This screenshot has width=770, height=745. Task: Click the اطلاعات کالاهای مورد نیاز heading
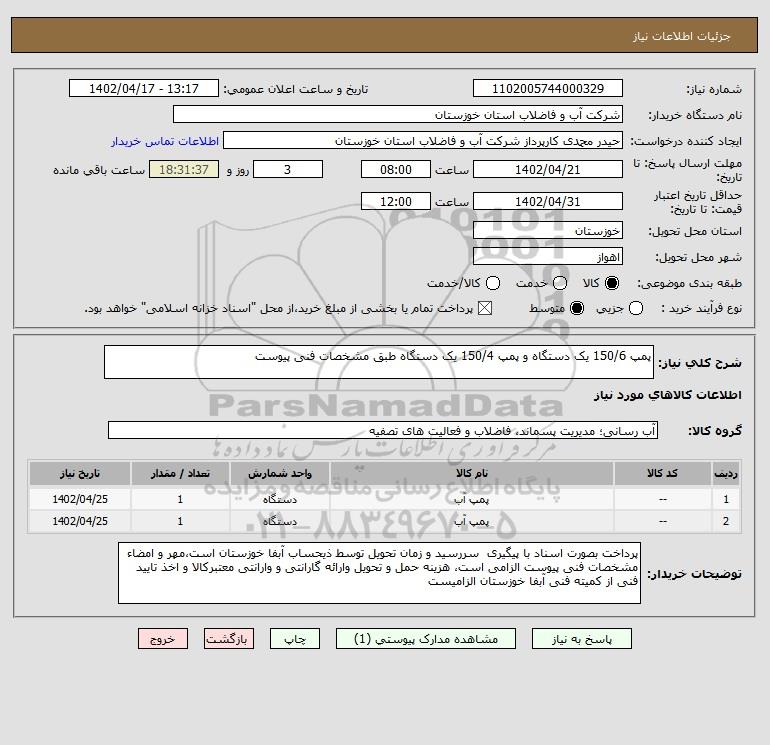pos(668,395)
